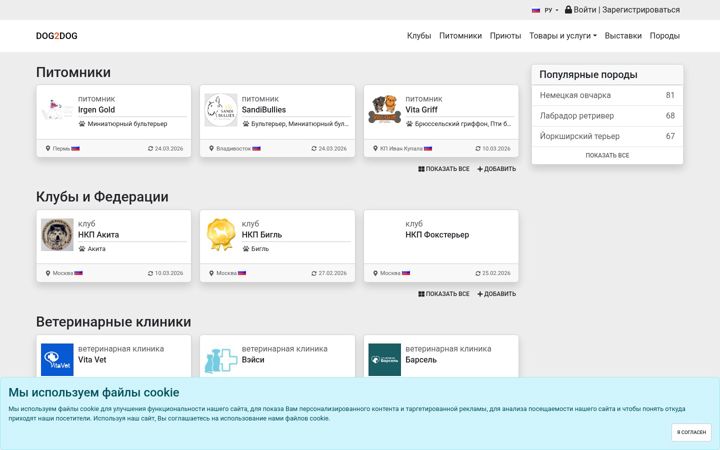This screenshot has width=720, height=450.
Task: Click paw icon beside Брюссельский гриффон
Action: [409, 124]
